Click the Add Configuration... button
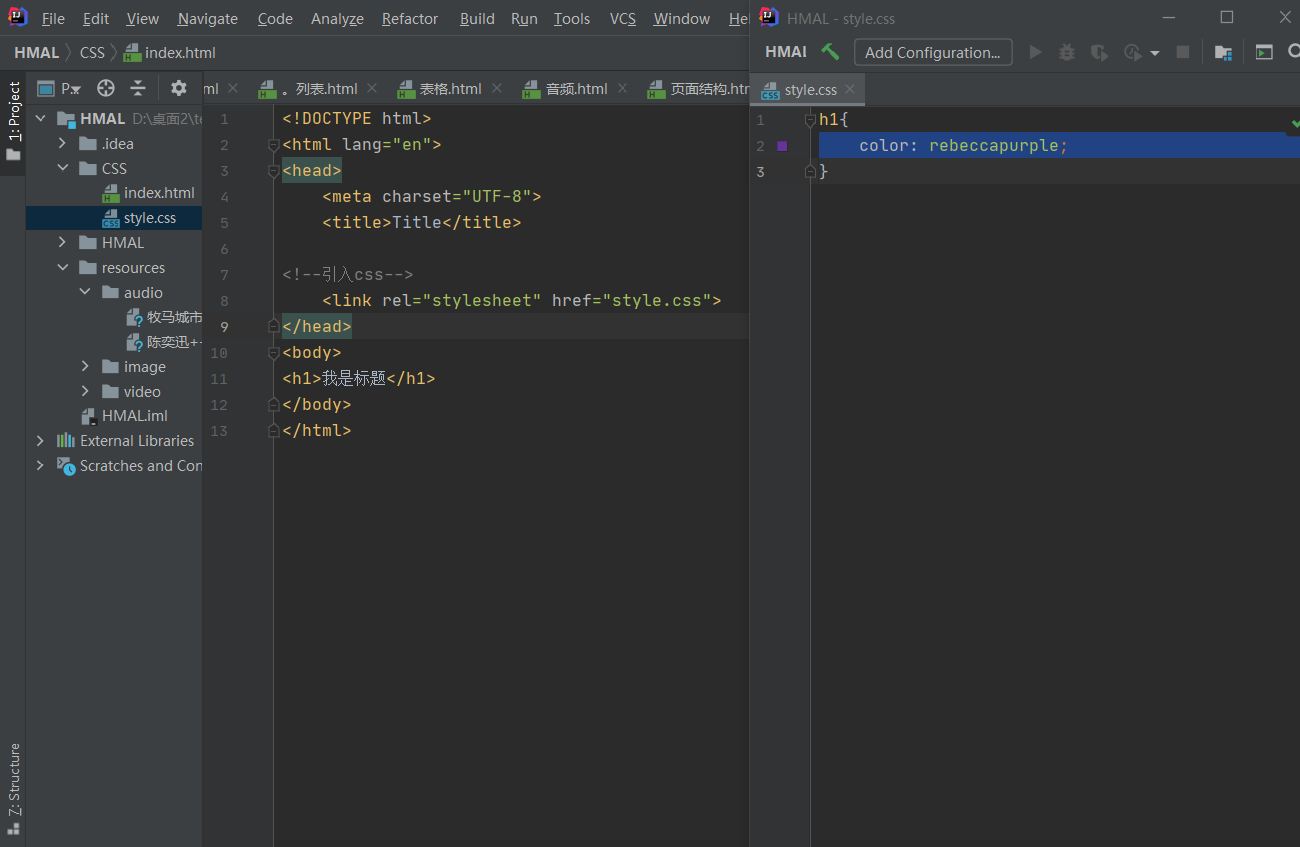 933,52
